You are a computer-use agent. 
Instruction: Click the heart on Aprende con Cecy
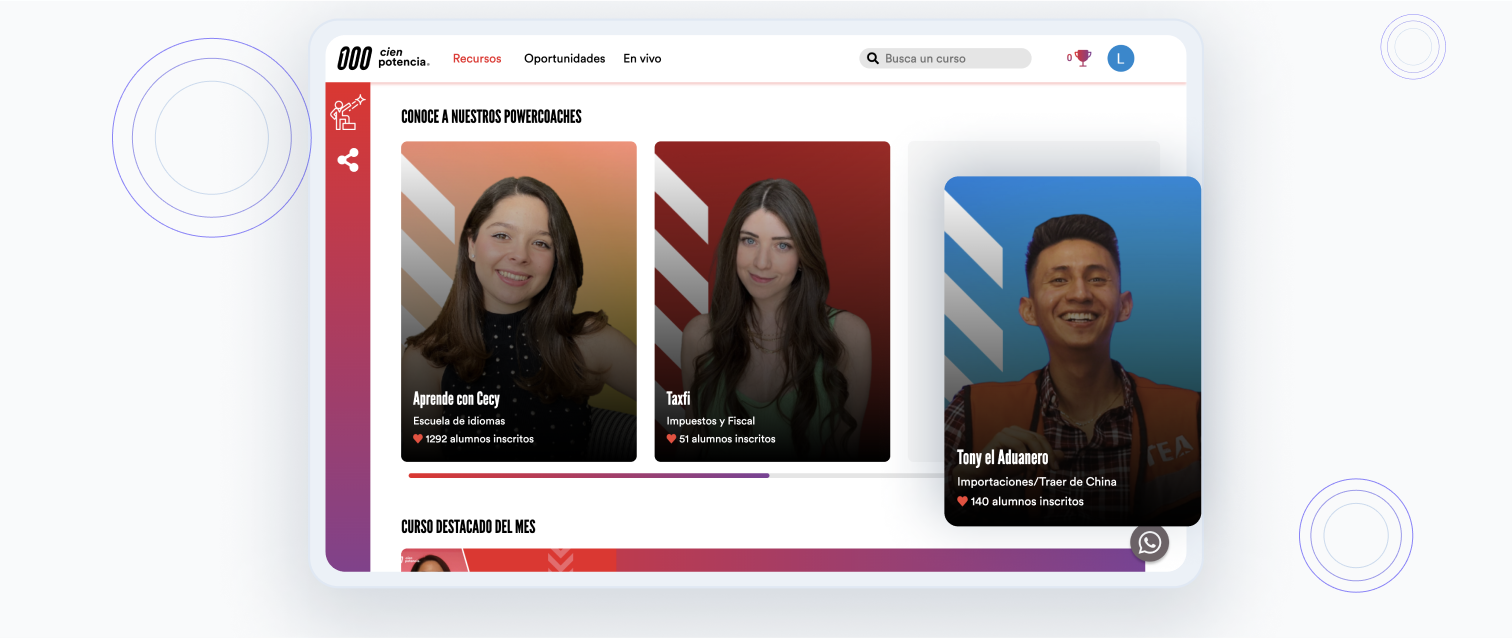coord(418,439)
